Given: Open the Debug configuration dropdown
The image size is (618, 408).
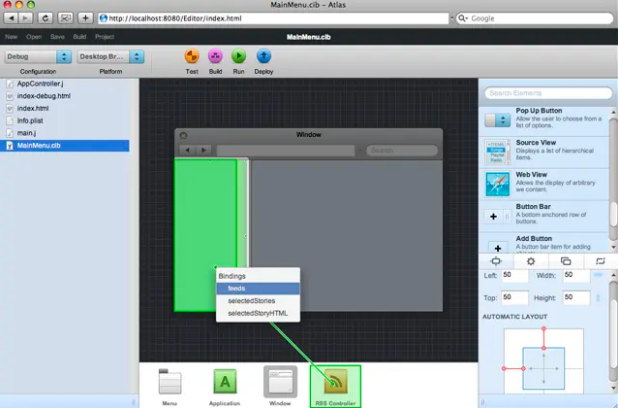Looking at the screenshot, I should coord(38,57).
